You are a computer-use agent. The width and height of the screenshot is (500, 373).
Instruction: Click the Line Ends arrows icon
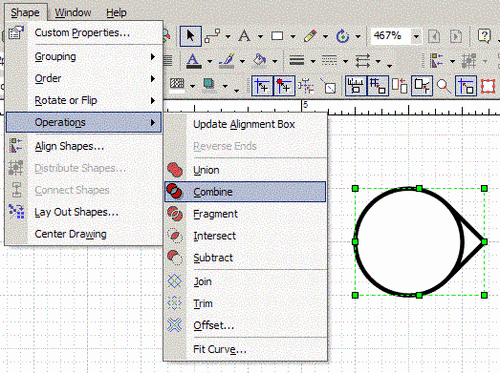(x=362, y=61)
